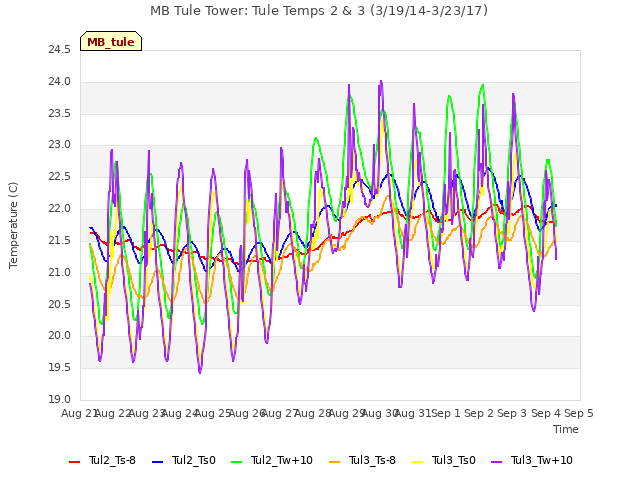The image size is (640, 480).
Task: Click the Sep 1 x-axis tick label
Action: [446, 413]
